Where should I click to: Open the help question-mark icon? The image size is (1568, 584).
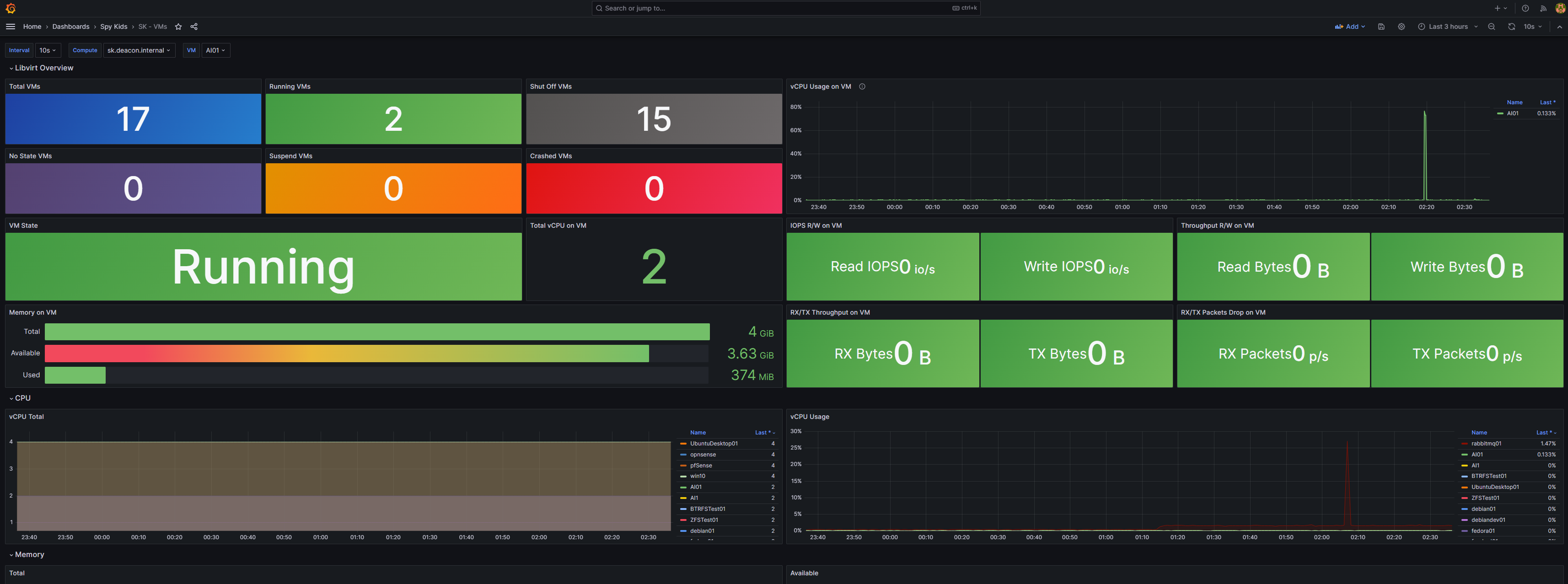click(x=1525, y=9)
